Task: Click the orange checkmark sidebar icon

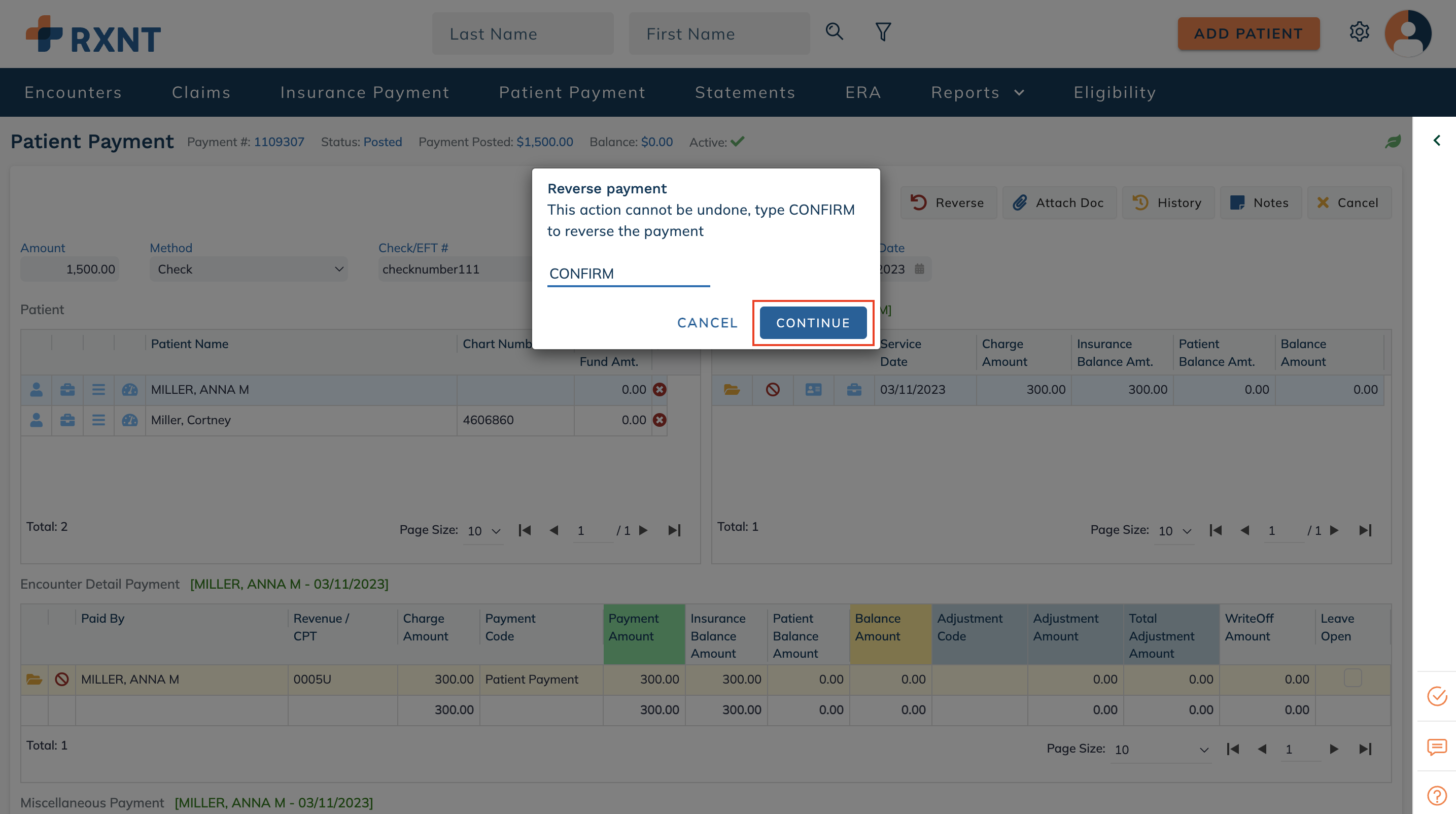Action: click(x=1436, y=696)
